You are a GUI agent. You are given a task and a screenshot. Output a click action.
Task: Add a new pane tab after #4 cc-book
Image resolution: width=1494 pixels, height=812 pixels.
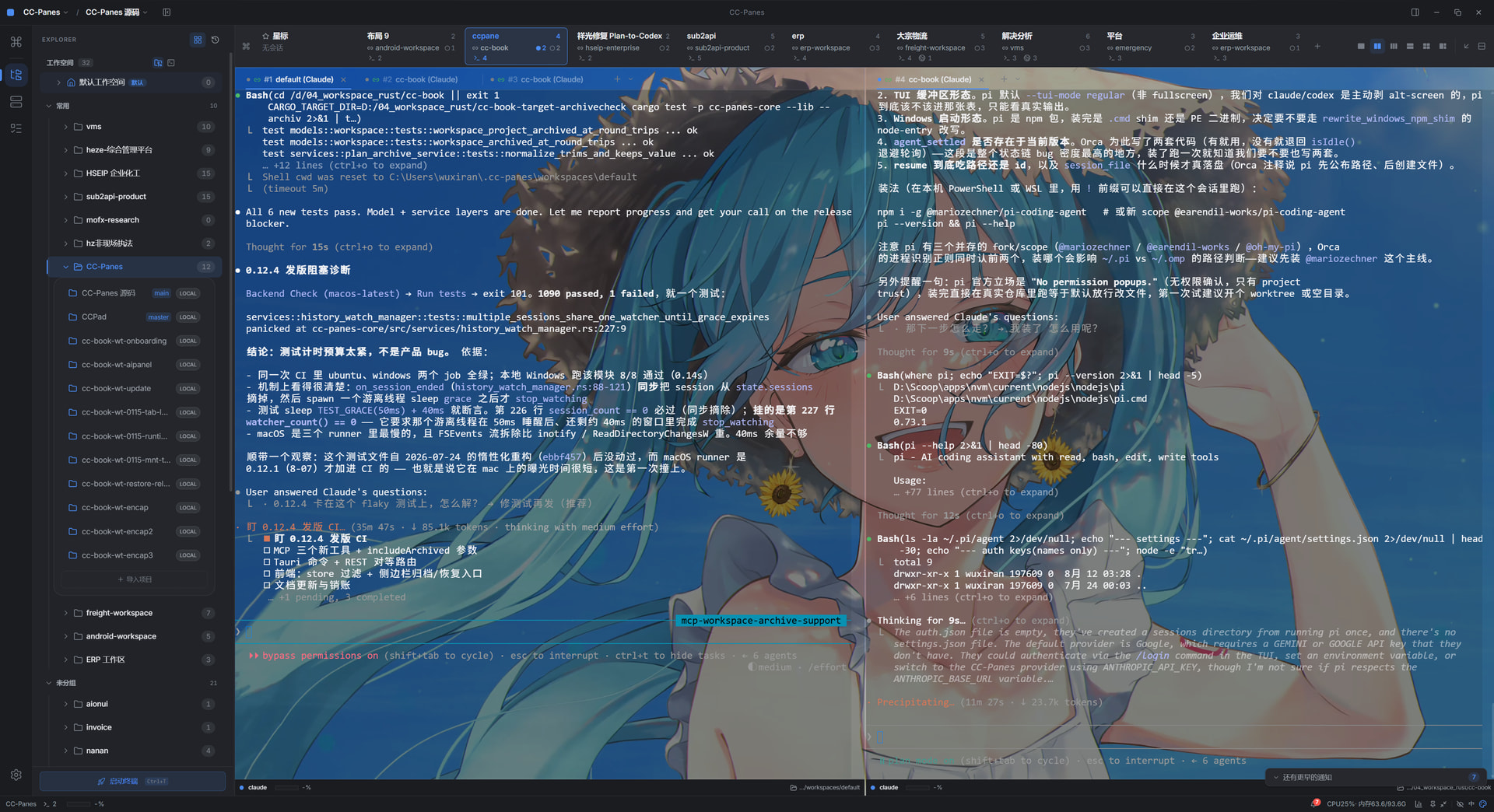coord(1004,79)
